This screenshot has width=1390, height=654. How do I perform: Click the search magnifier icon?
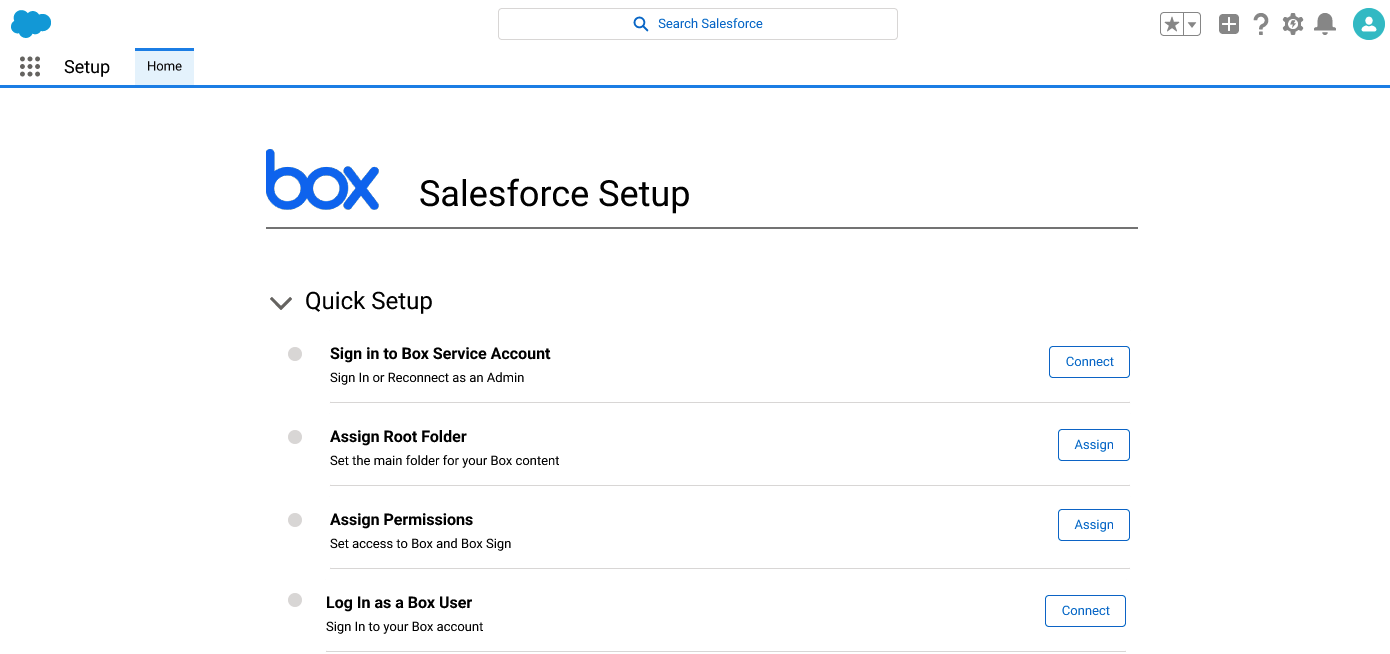[641, 24]
